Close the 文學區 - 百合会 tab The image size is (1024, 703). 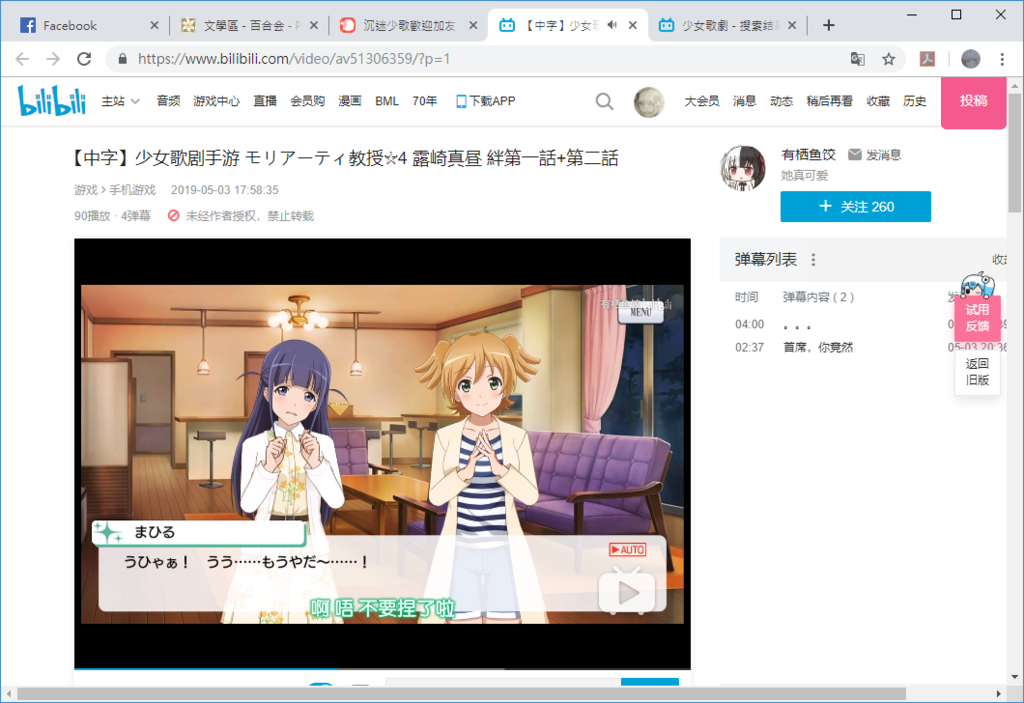(313, 25)
